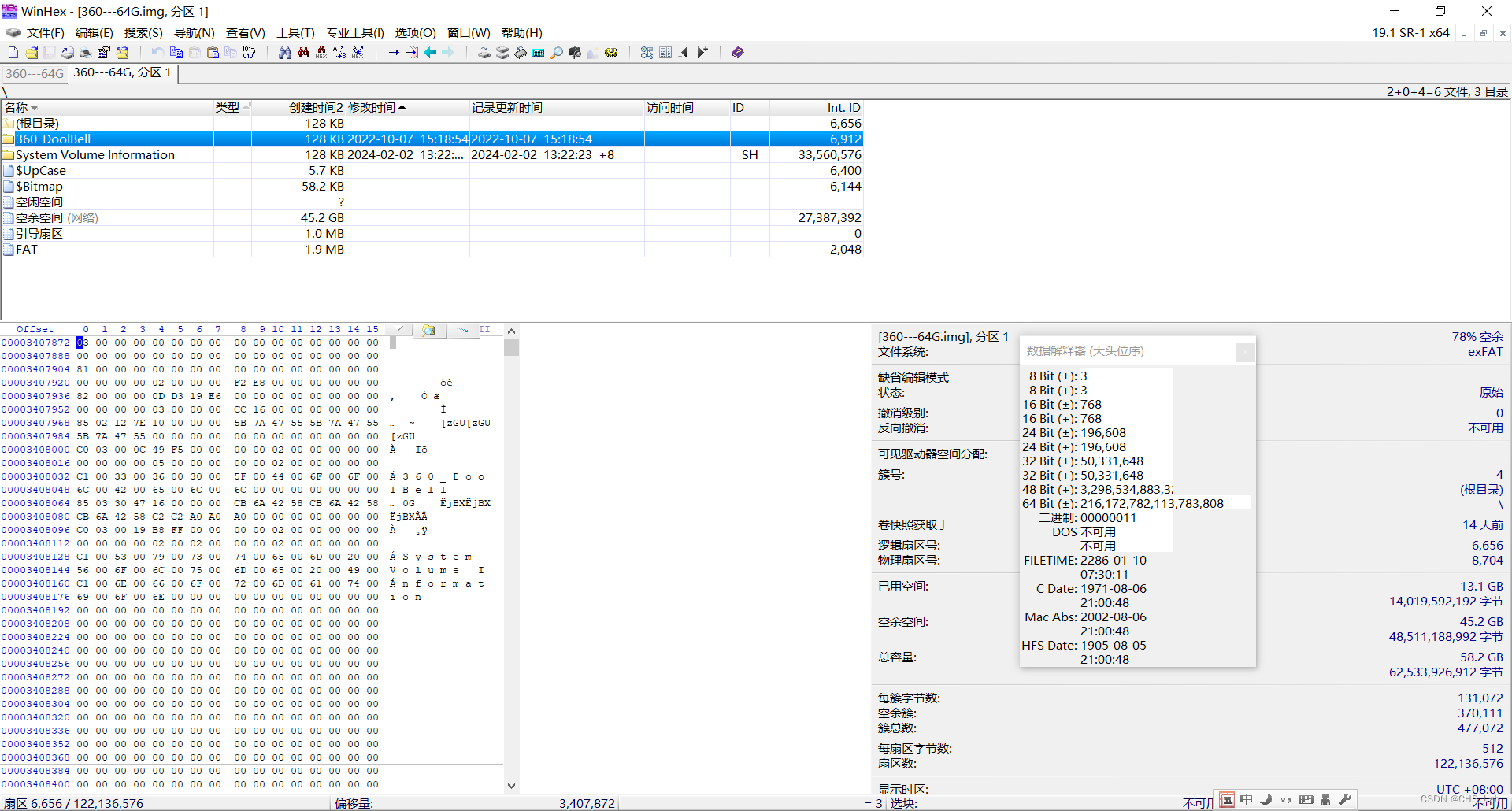
Task: Click the replace HEX values icon
Action: point(358,53)
